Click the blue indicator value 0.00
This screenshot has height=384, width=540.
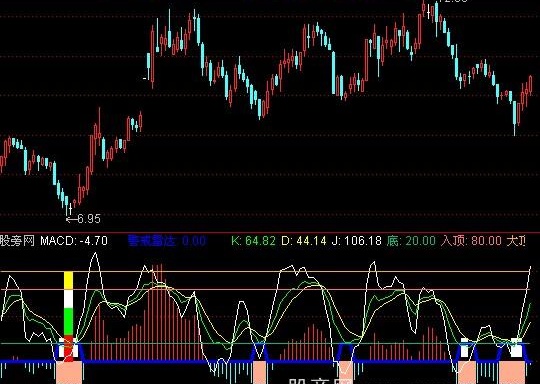[194, 240]
